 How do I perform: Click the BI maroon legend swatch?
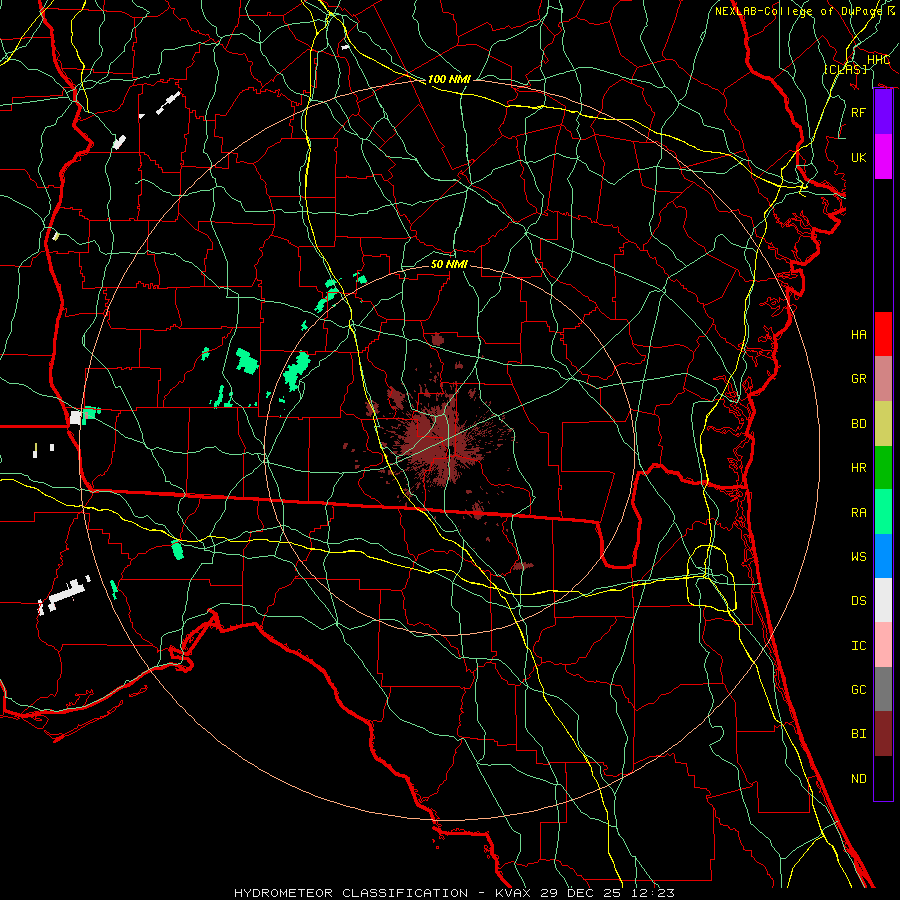click(883, 734)
